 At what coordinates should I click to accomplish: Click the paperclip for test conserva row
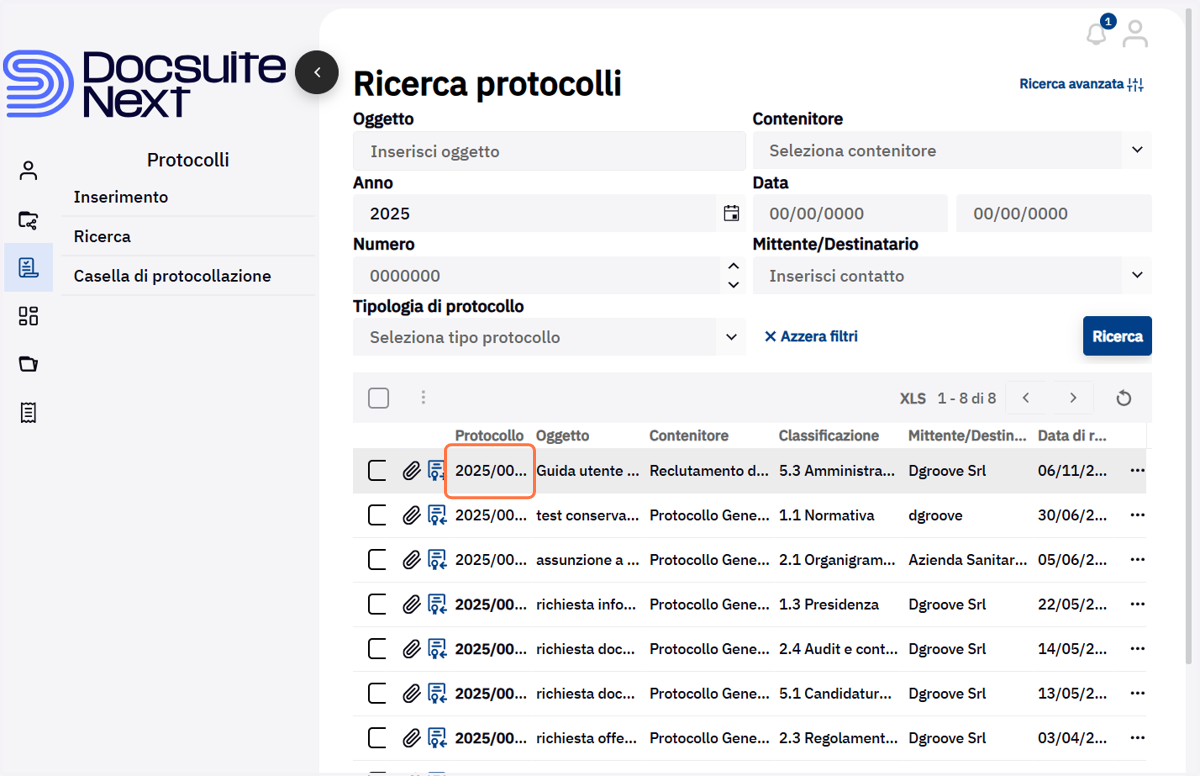point(411,515)
